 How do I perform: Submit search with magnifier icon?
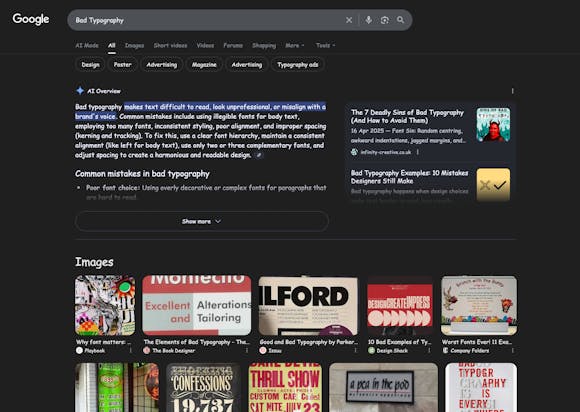[x=401, y=20]
